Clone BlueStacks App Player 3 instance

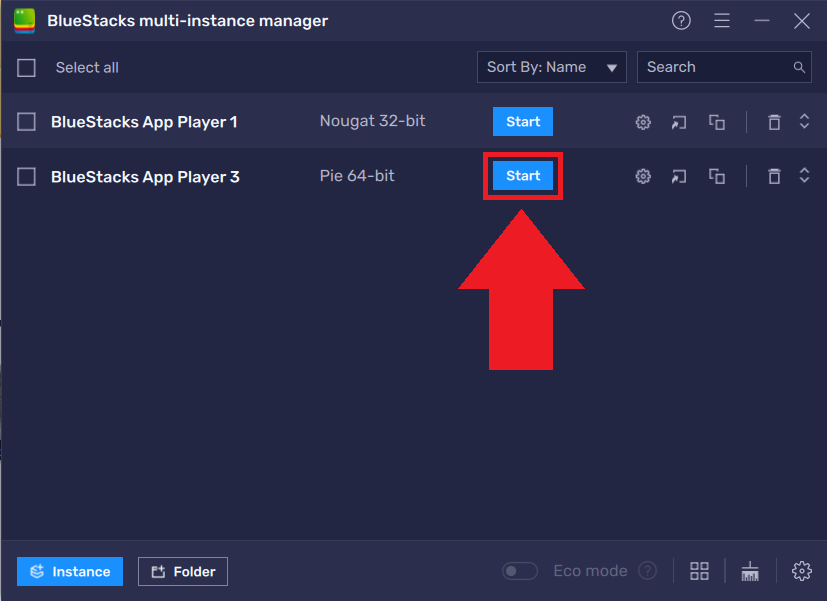(x=716, y=175)
